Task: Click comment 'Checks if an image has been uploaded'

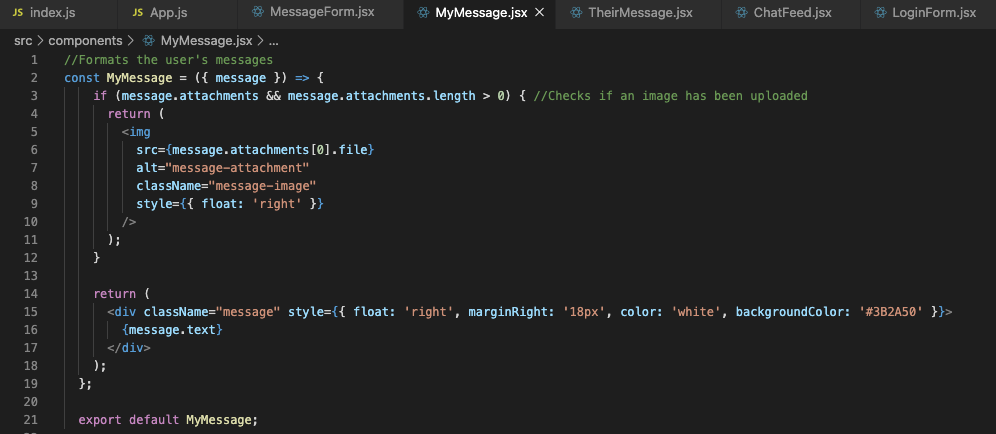Action: tap(670, 96)
